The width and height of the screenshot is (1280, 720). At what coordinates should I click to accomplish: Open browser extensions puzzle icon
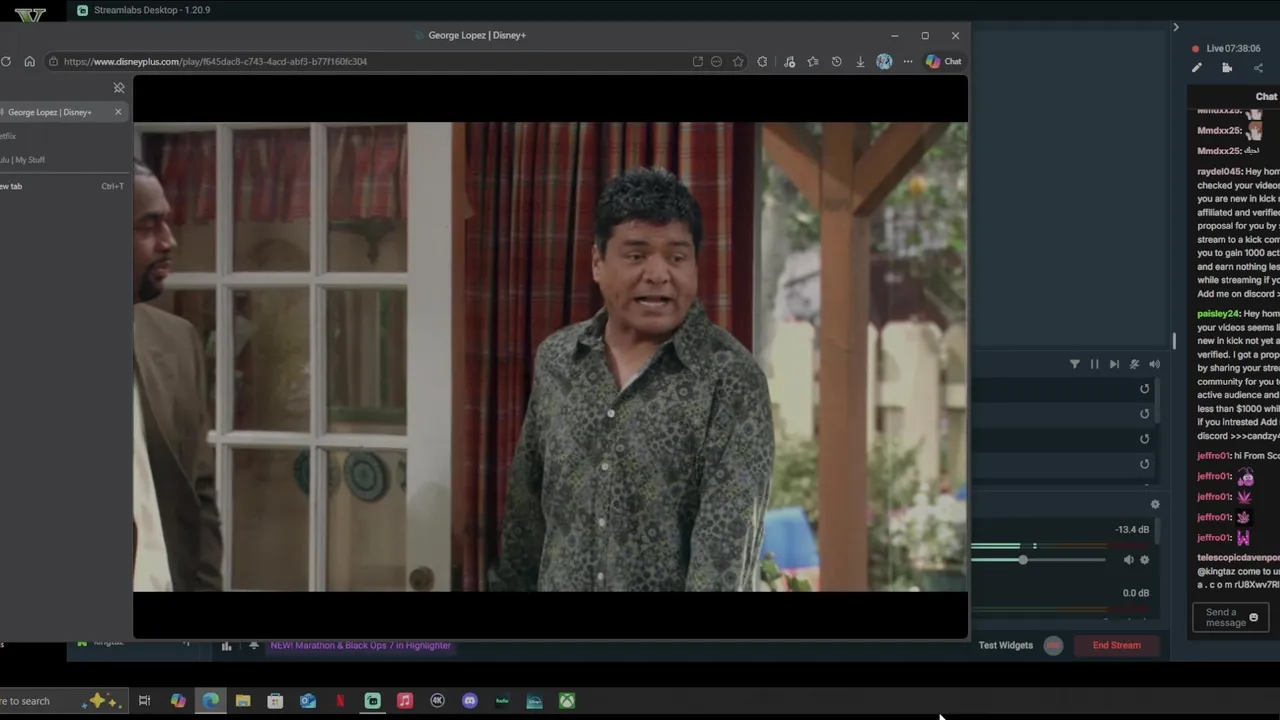(762, 62)
